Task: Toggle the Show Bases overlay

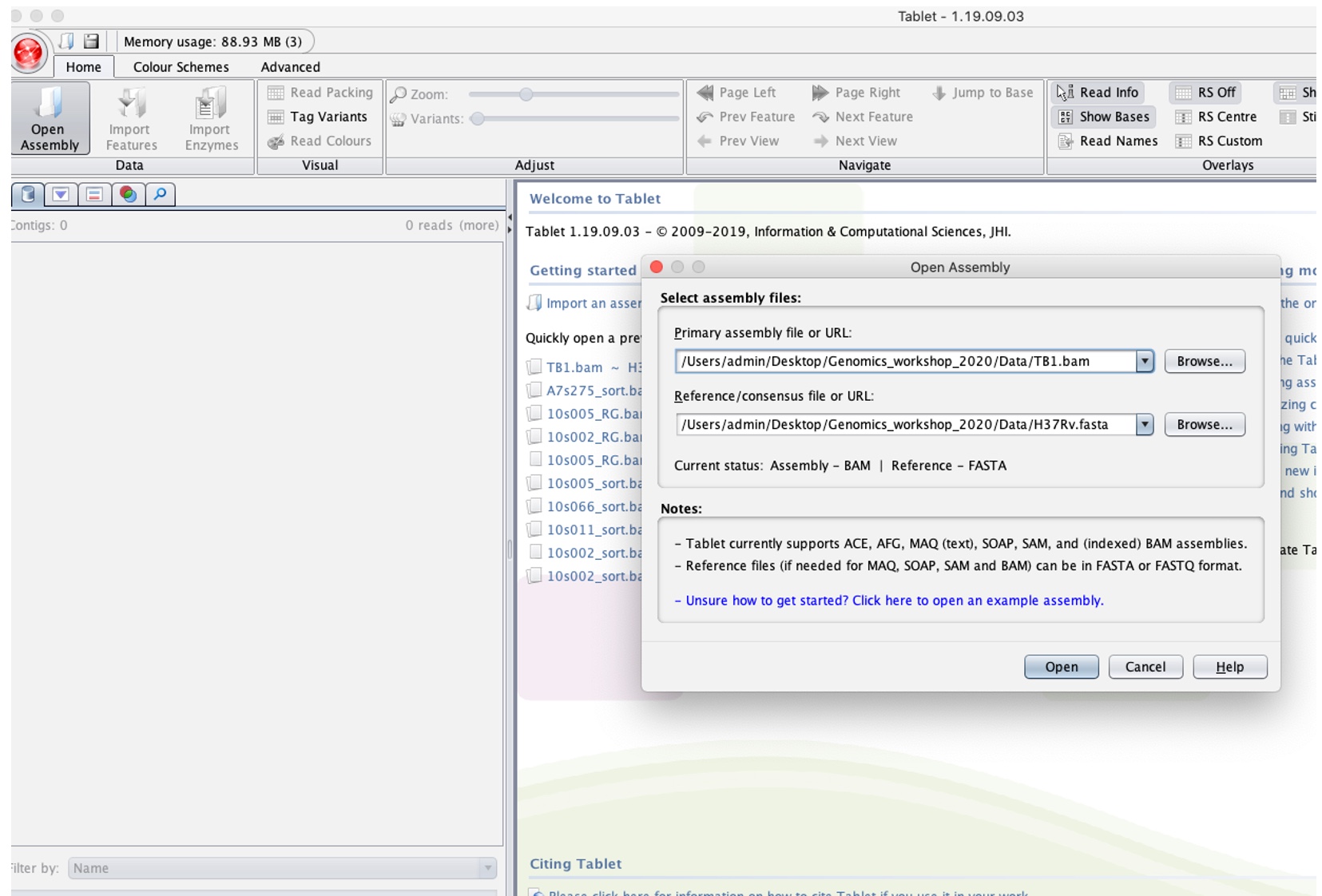Action: point(1104,117)
